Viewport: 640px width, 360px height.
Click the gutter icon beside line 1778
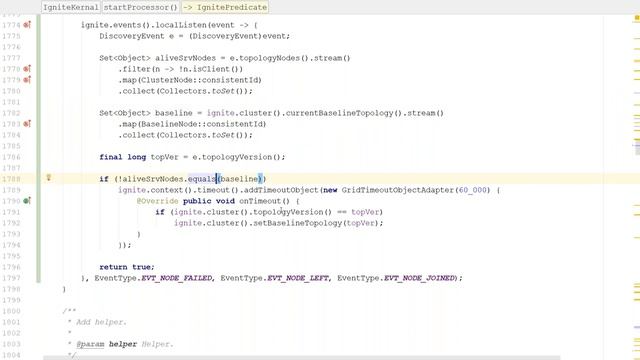(x=27, y=69)
